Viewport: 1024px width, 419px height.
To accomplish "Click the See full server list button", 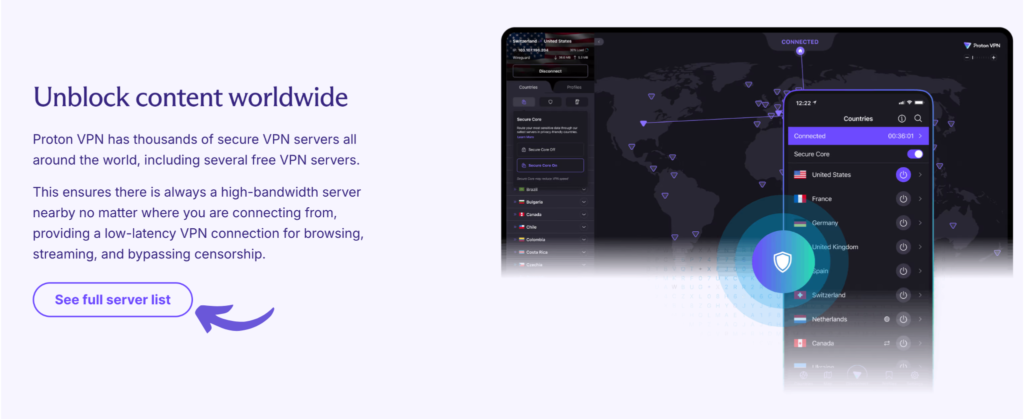I will click(x=112, y=300).
